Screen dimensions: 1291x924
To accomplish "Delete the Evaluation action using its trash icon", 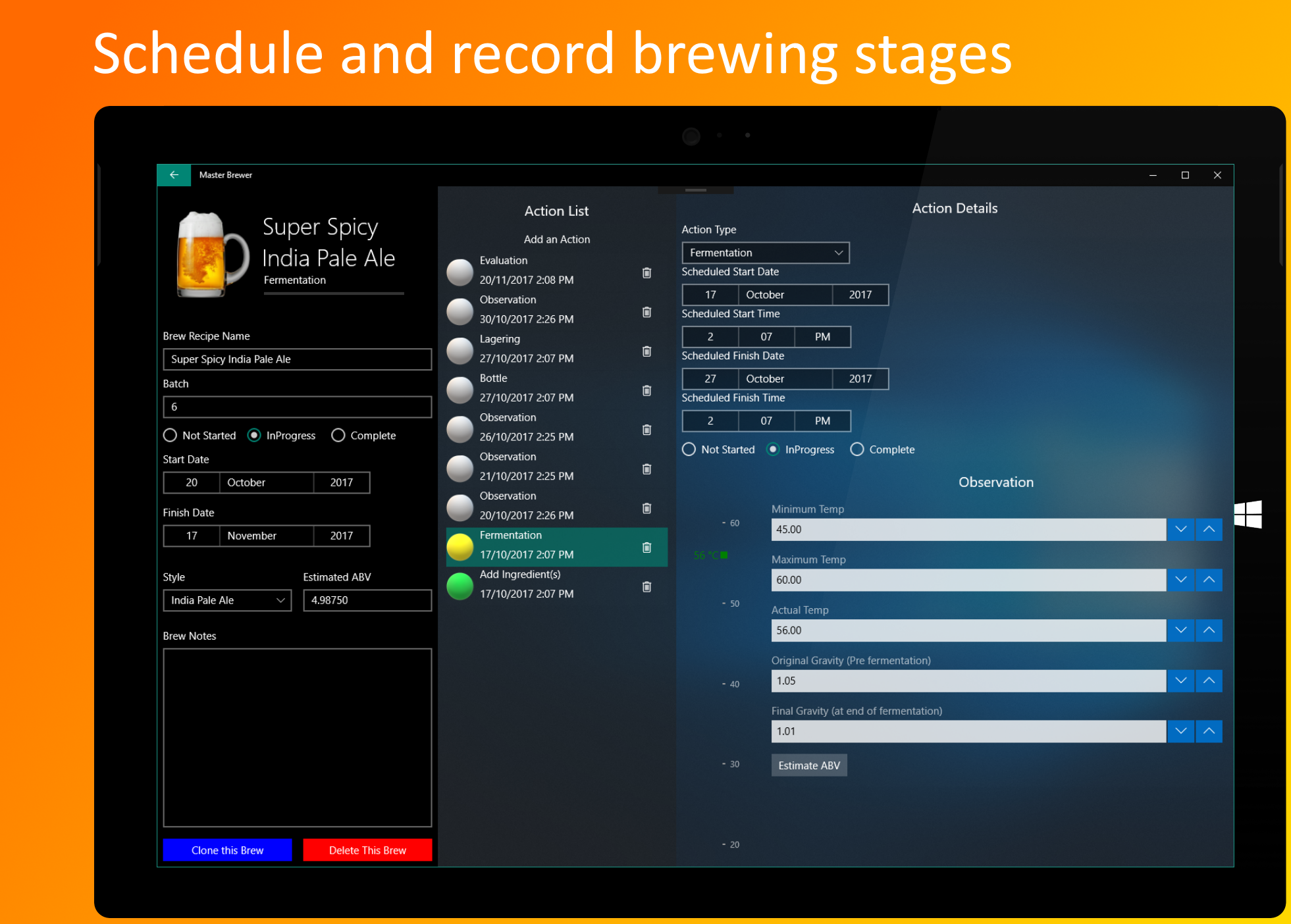I will [x=646, y=272].
